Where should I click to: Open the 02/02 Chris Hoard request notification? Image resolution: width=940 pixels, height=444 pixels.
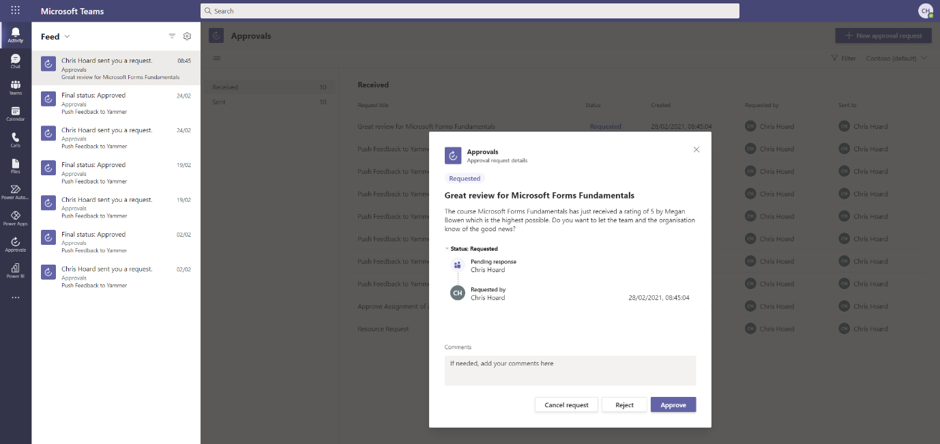[x=116, y=276]
